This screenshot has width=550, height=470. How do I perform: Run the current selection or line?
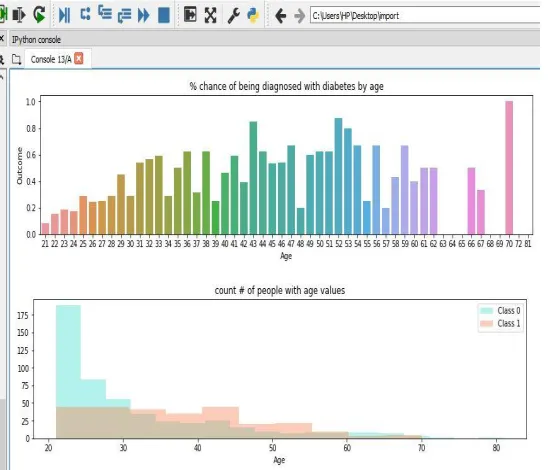[19, 15]
